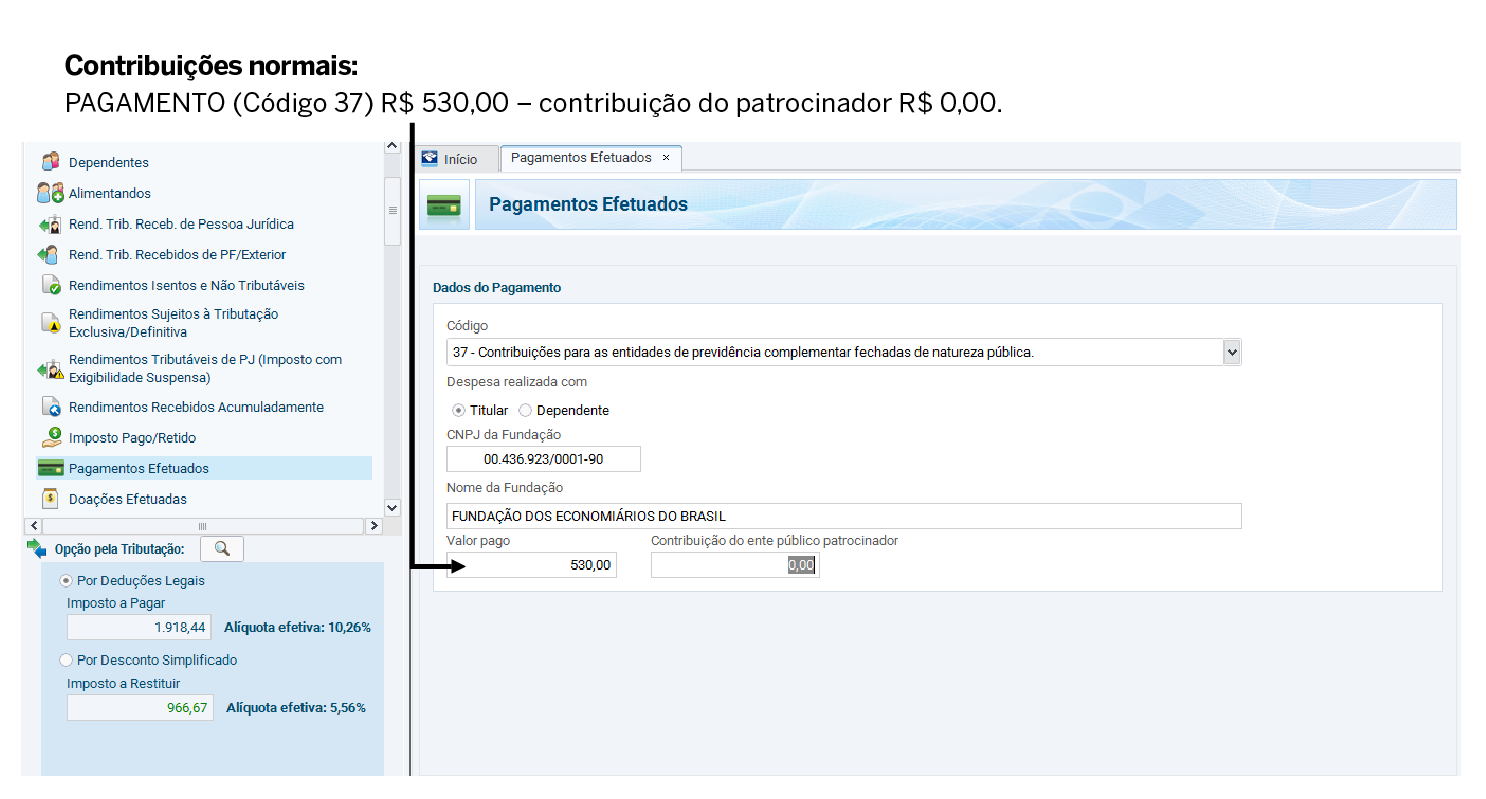Choose Por Deduções Legais option
1486x799 pixels.
tap(66, 580)
